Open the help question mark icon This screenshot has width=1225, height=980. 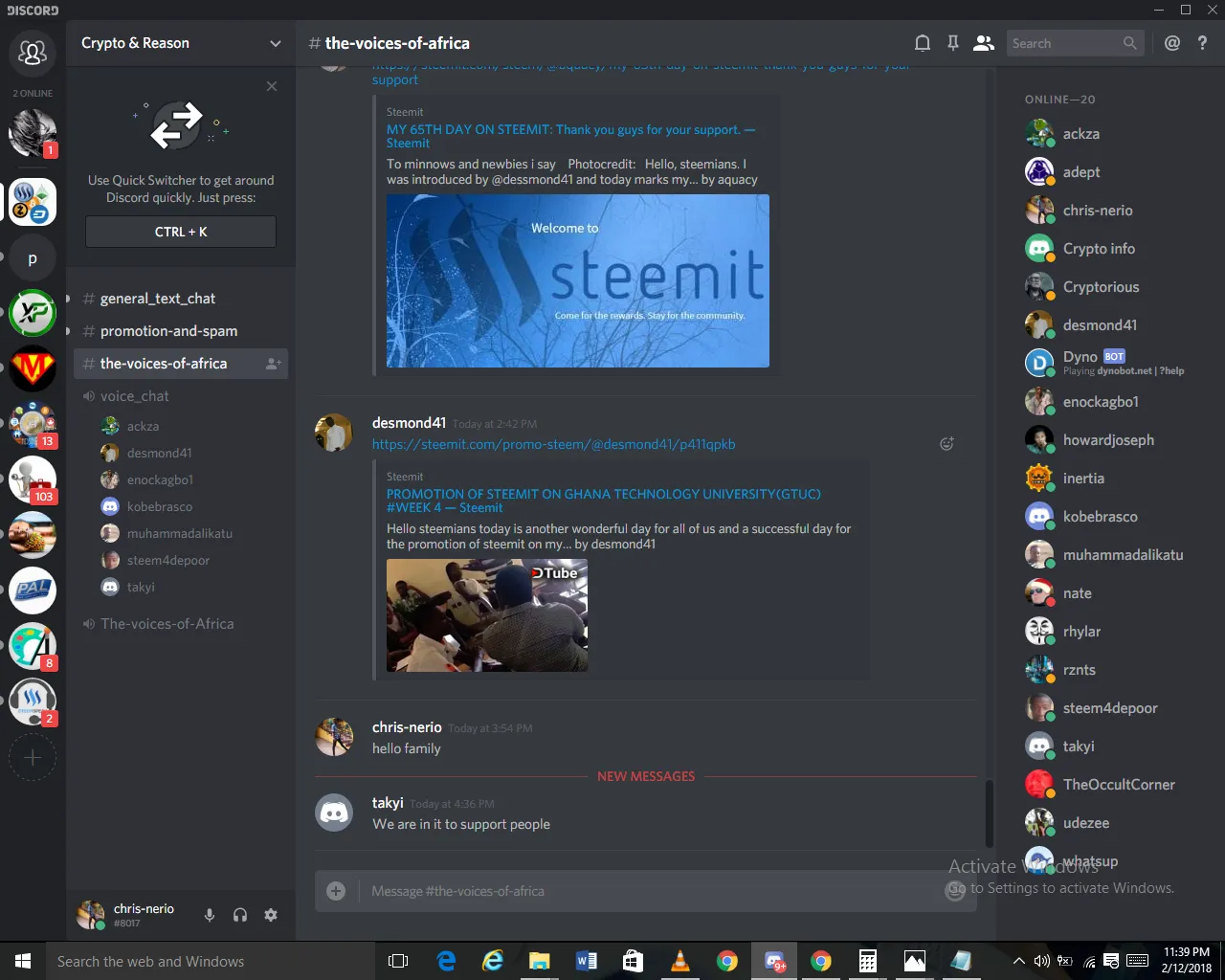tap(1203, 43)
